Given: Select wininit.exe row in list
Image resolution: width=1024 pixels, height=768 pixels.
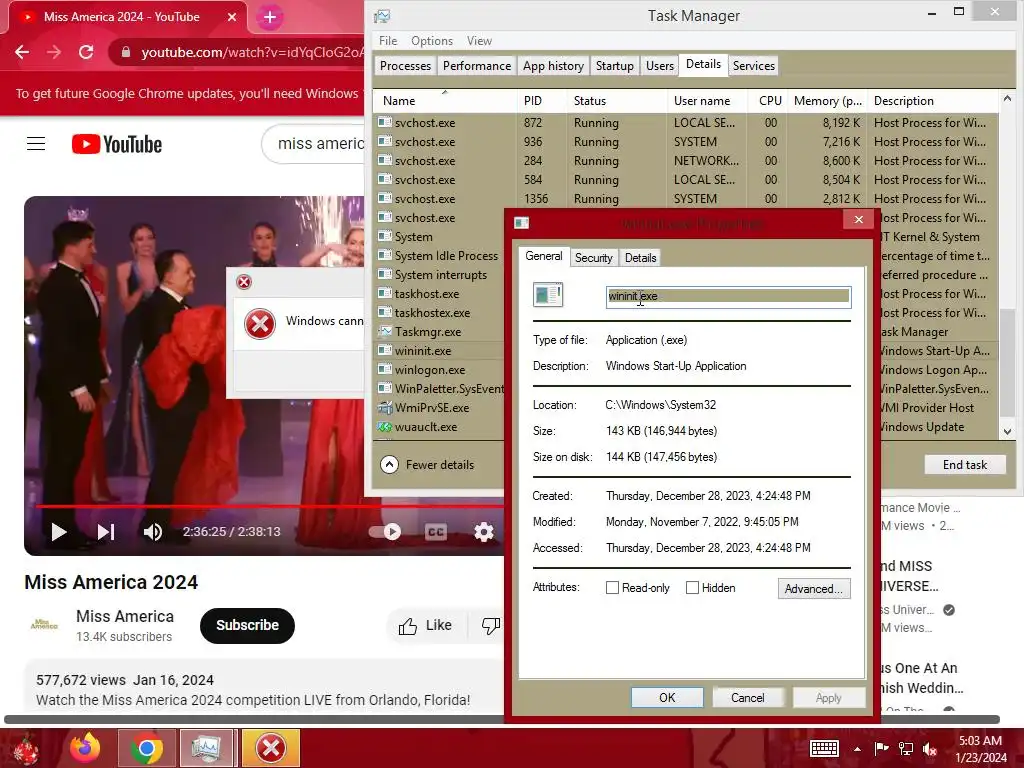Looking at the screenshot, I should (440, 351).
